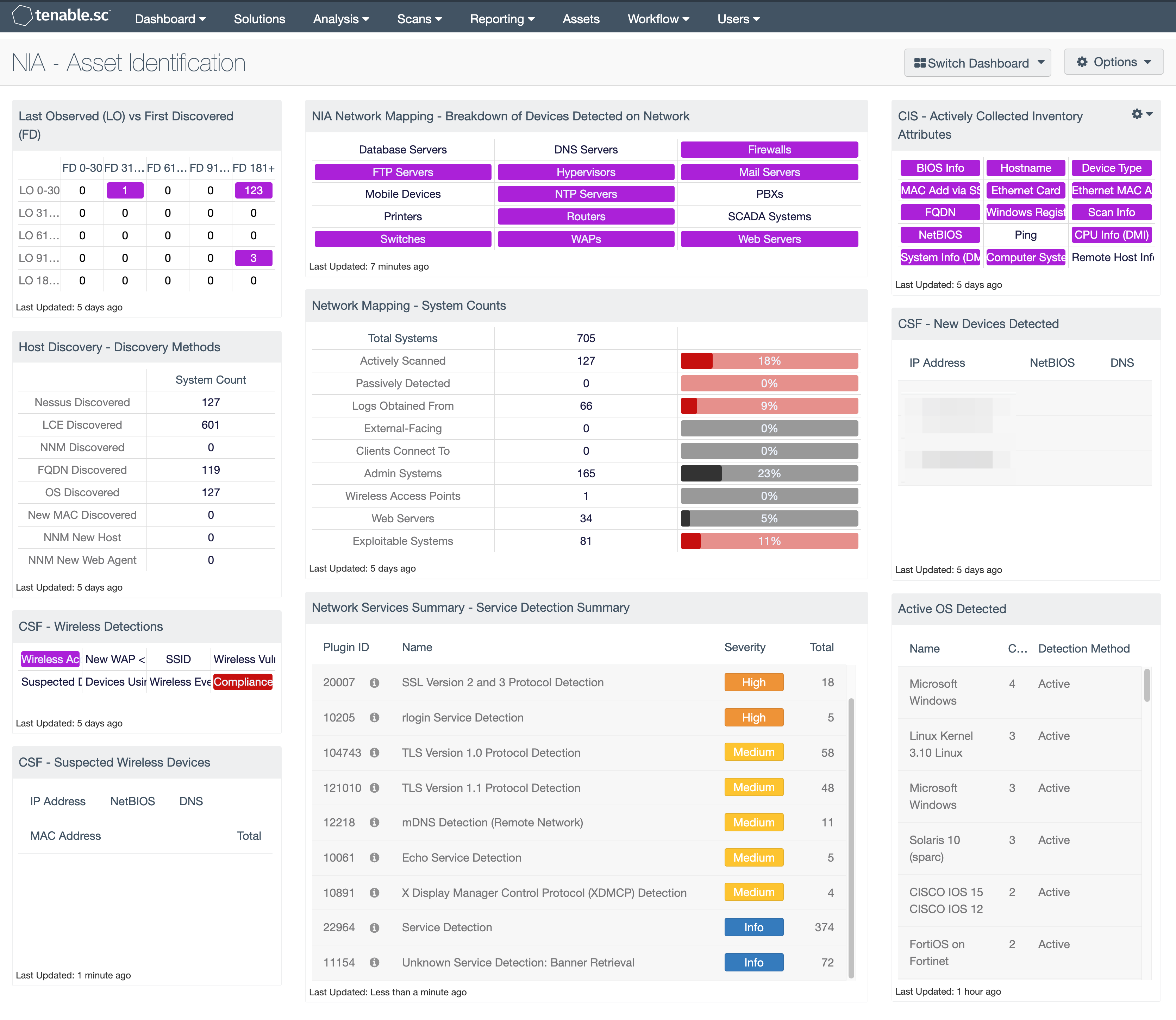Go to Solutions page
1176x1020 pixels.
tap(259, 19)
